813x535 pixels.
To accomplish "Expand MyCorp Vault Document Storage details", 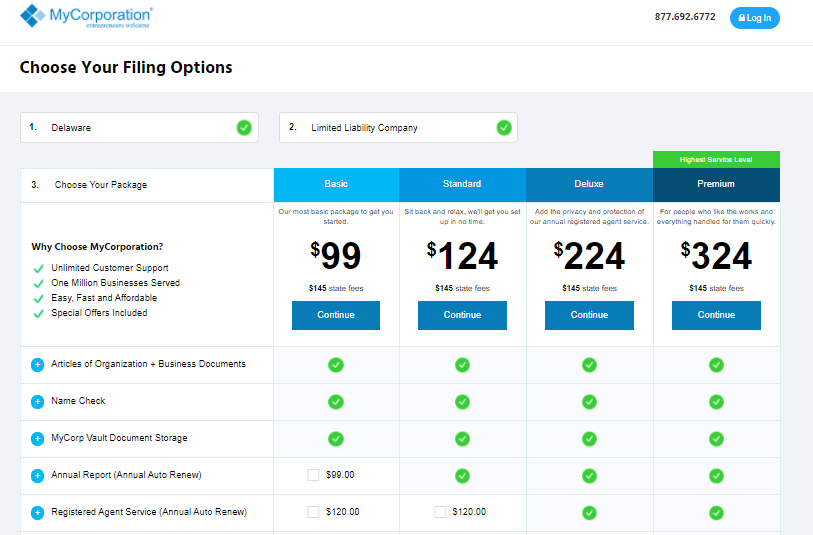I will point(37,439).
